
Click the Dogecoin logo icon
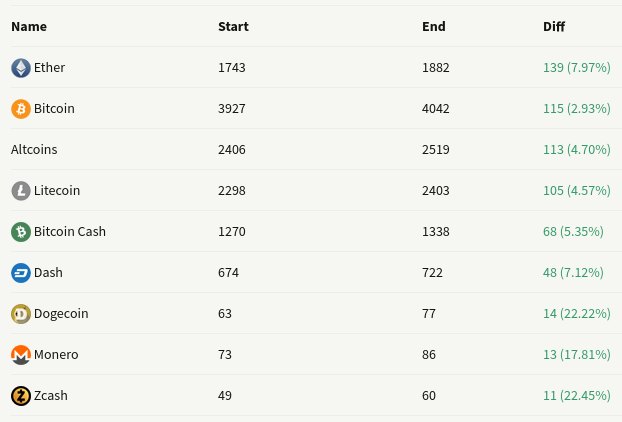(21, 314)
